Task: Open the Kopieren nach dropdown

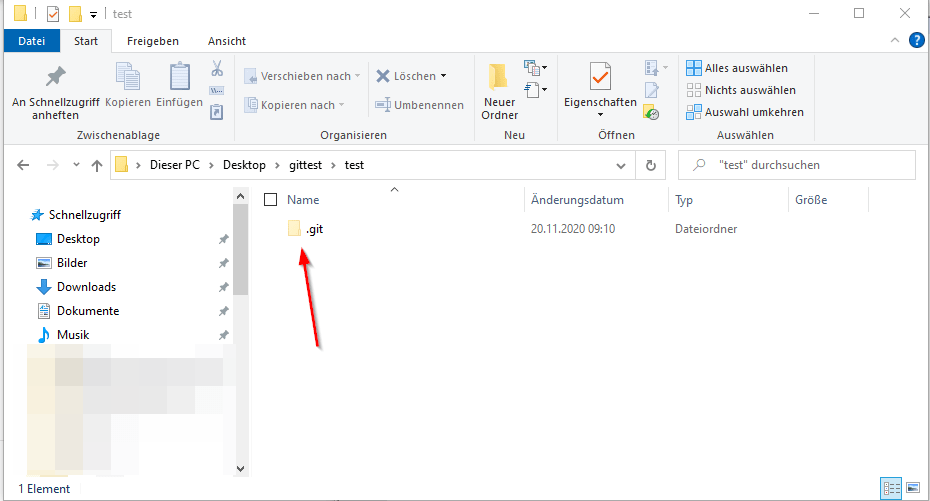Action: coord(295,105)
